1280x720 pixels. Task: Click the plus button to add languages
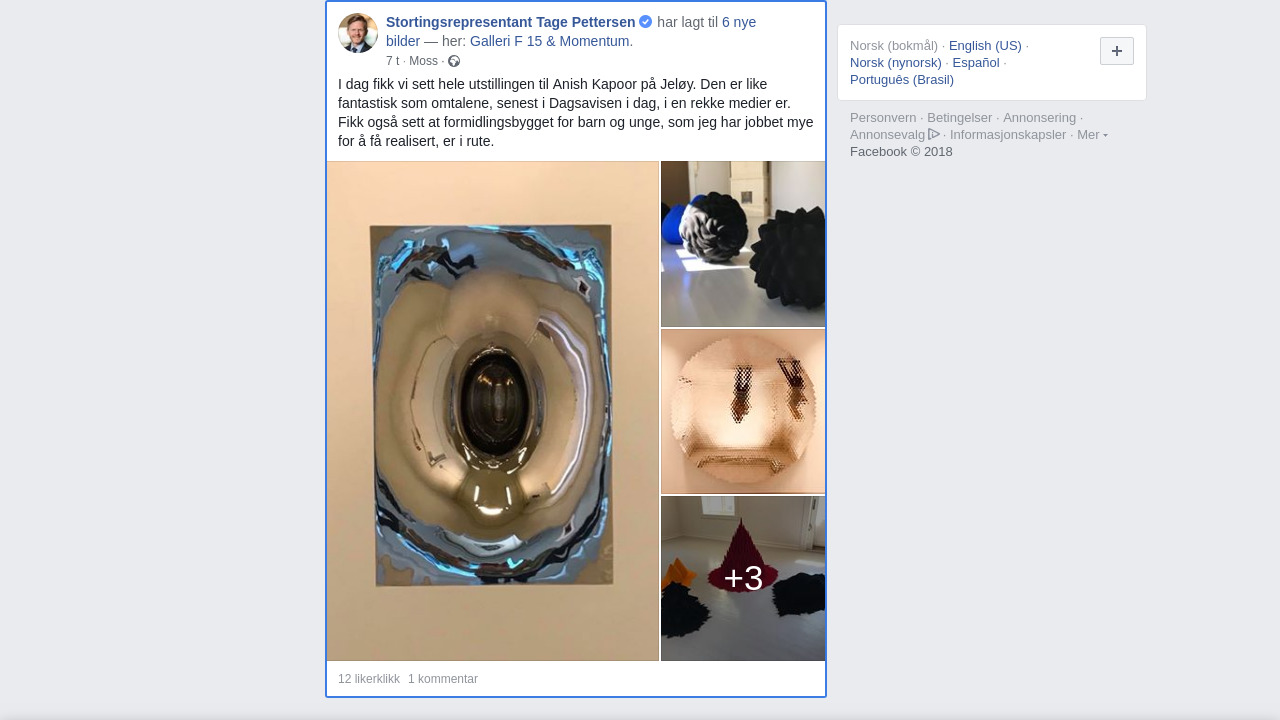[x=1117, y=51]
